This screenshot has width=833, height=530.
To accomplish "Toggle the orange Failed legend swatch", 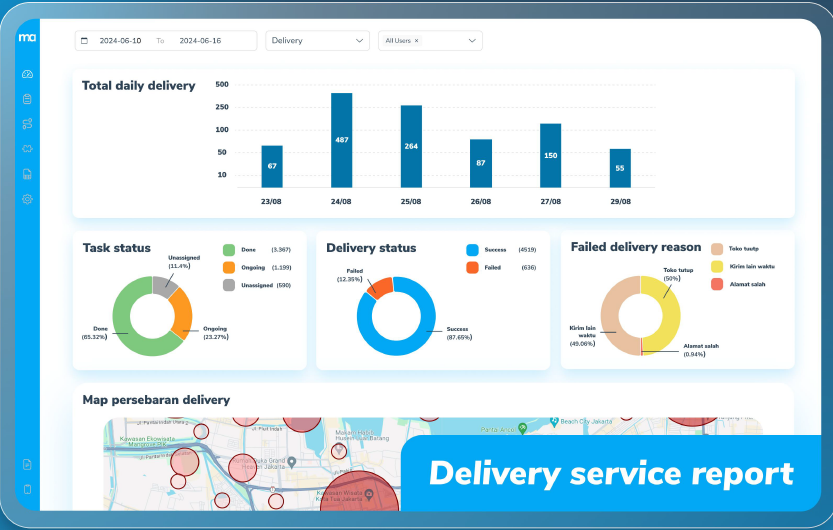I will point(472,268).
